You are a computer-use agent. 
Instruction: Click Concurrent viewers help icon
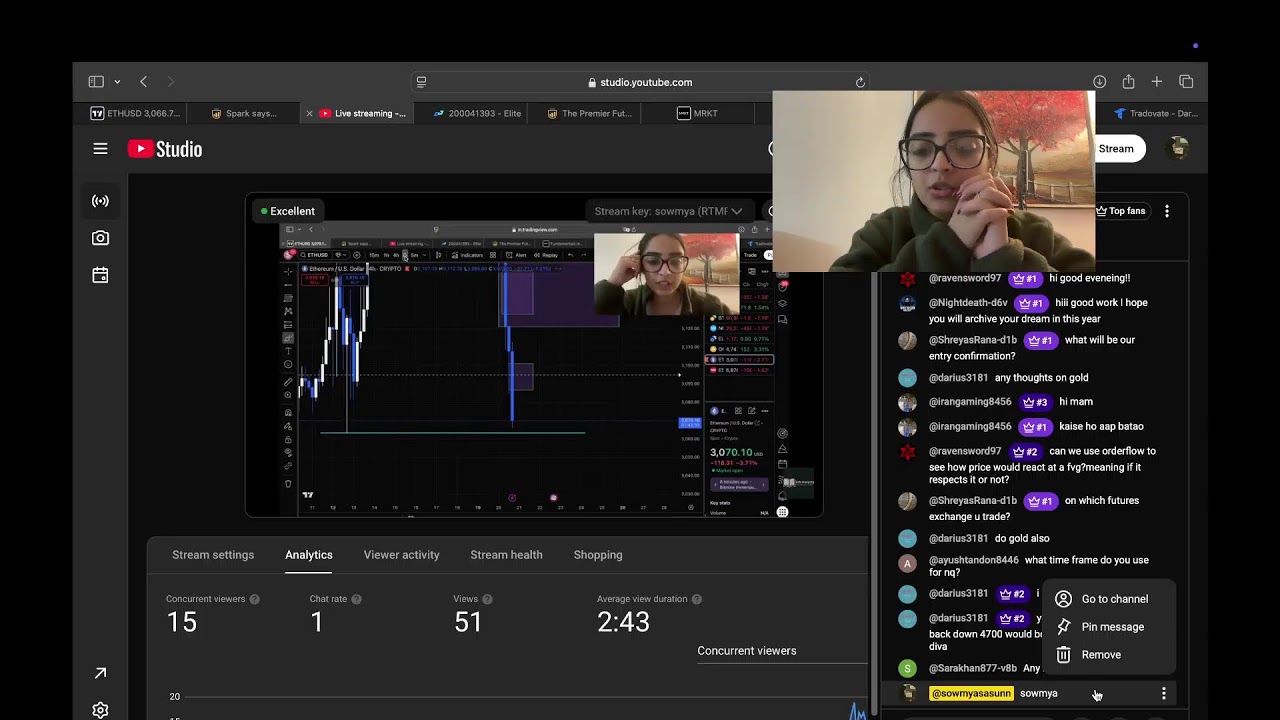click(254, 599)
